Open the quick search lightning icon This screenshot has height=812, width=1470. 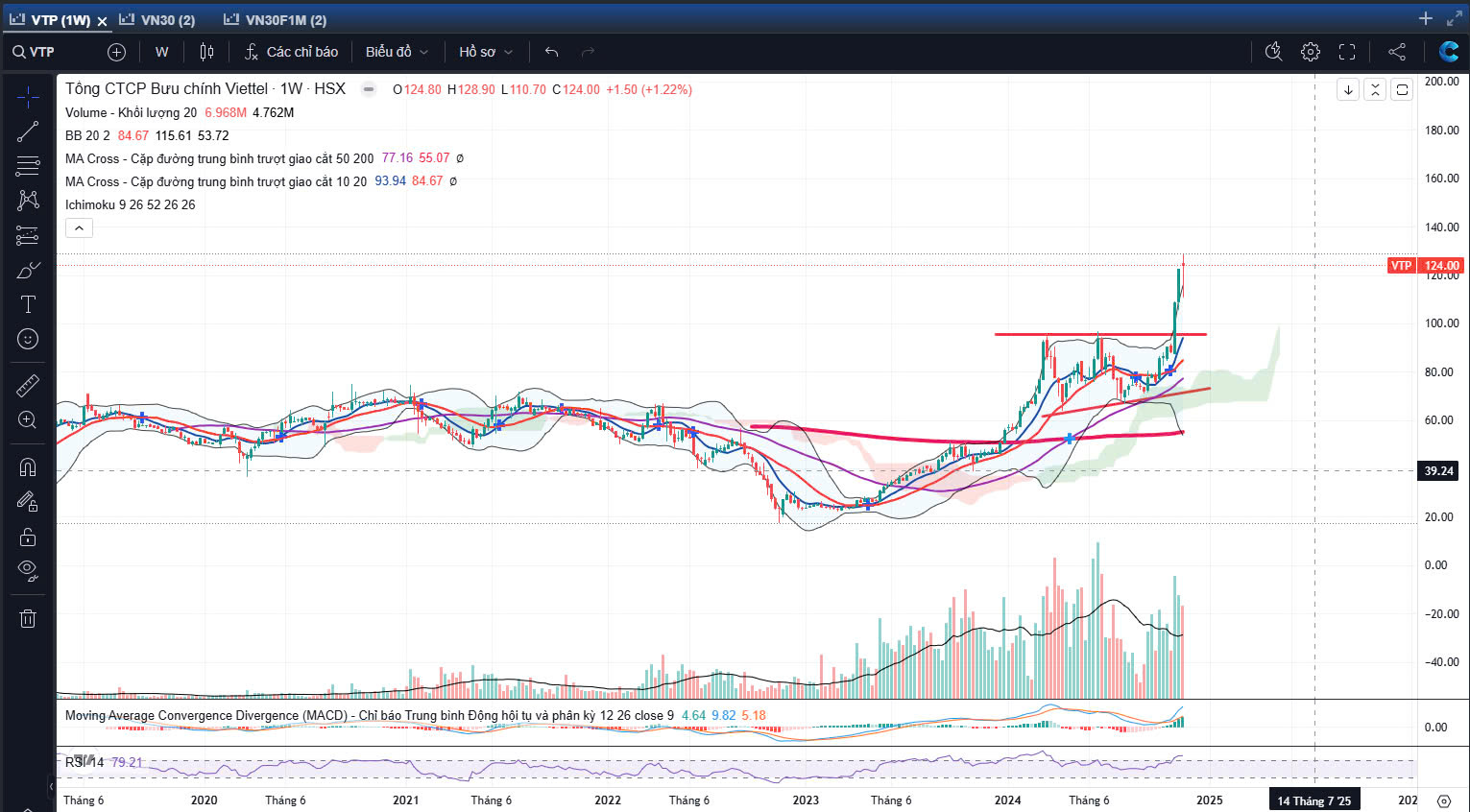pyautogui.click(x=1274, y=52)
